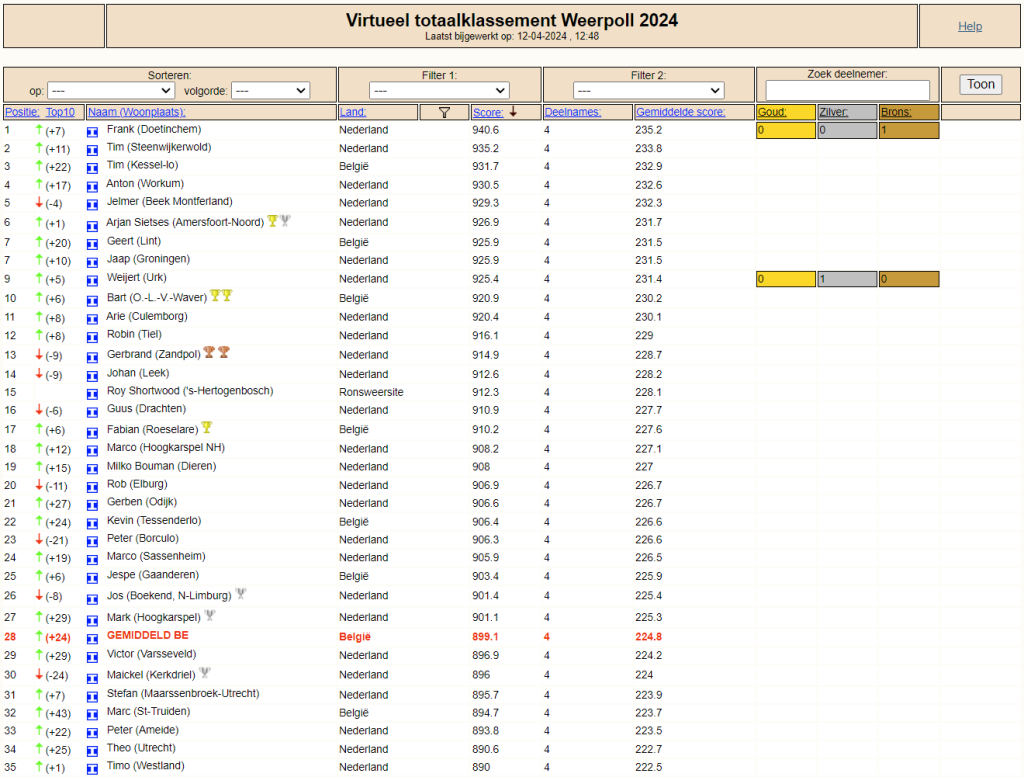Click the filter funnel icon in Land column
This screenshot has height=777, width=1024.
pos(444,112)
